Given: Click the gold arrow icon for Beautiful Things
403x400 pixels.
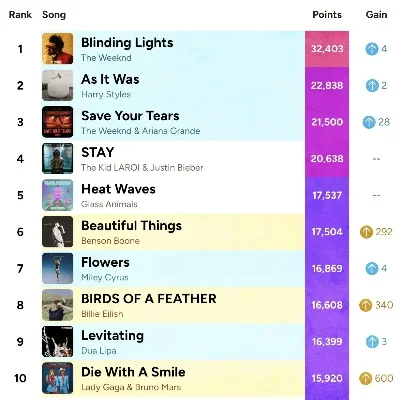Looking at the screenshot, I should [x=366, y=232].
